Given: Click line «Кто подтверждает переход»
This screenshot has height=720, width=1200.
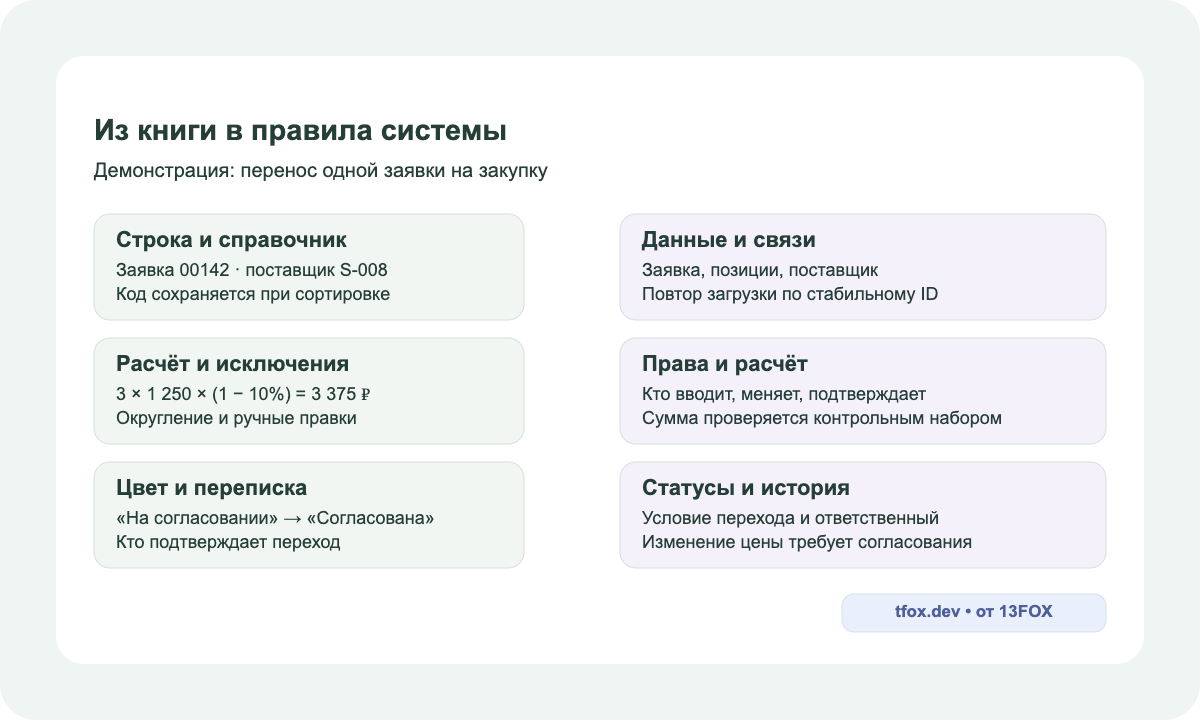Looking at the screenshot, I should tap(228, 542).
